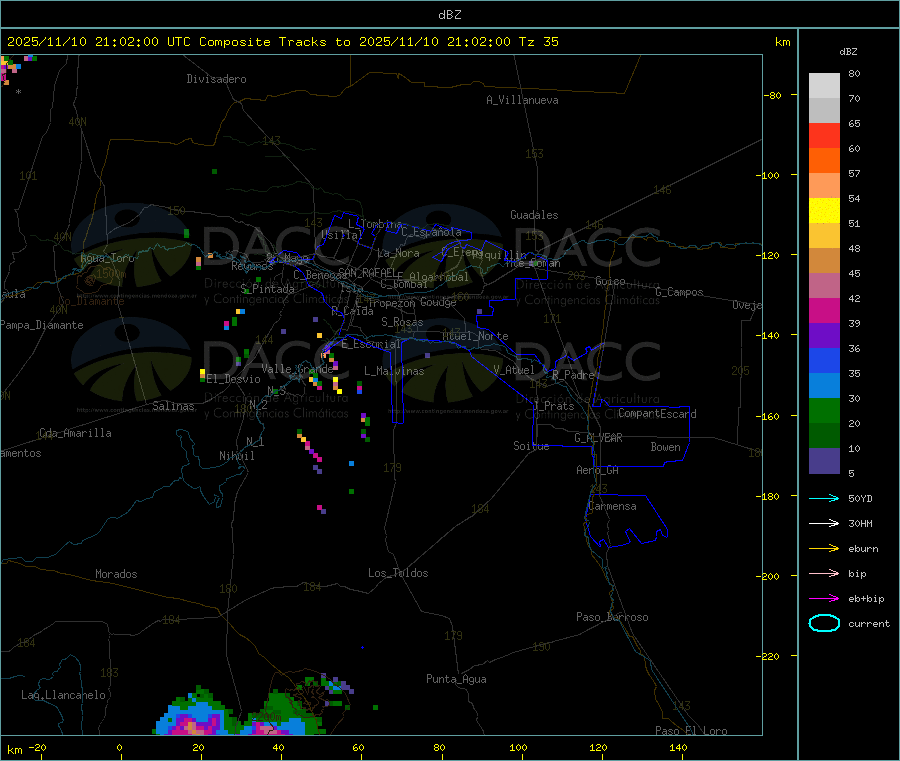
Task: Click the 'V_Atuel' map label
Action: (514, 370)
